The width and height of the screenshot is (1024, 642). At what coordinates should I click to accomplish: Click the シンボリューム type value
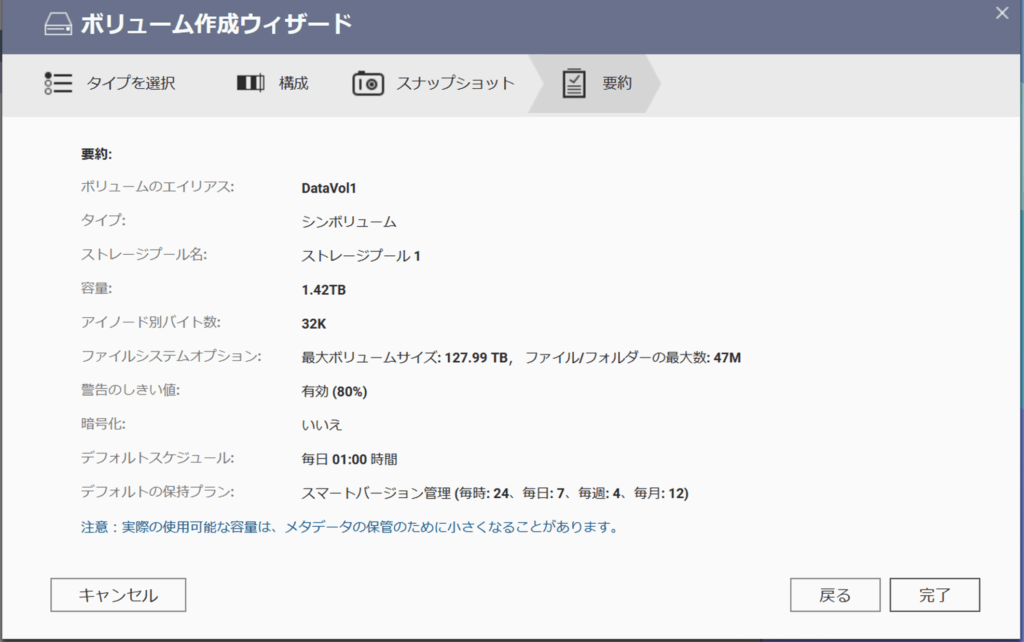tap(349, 221)
